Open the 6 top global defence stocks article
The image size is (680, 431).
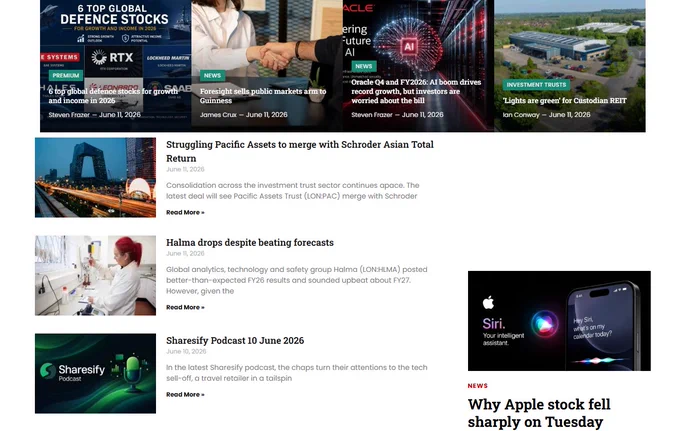coord(113,96)
